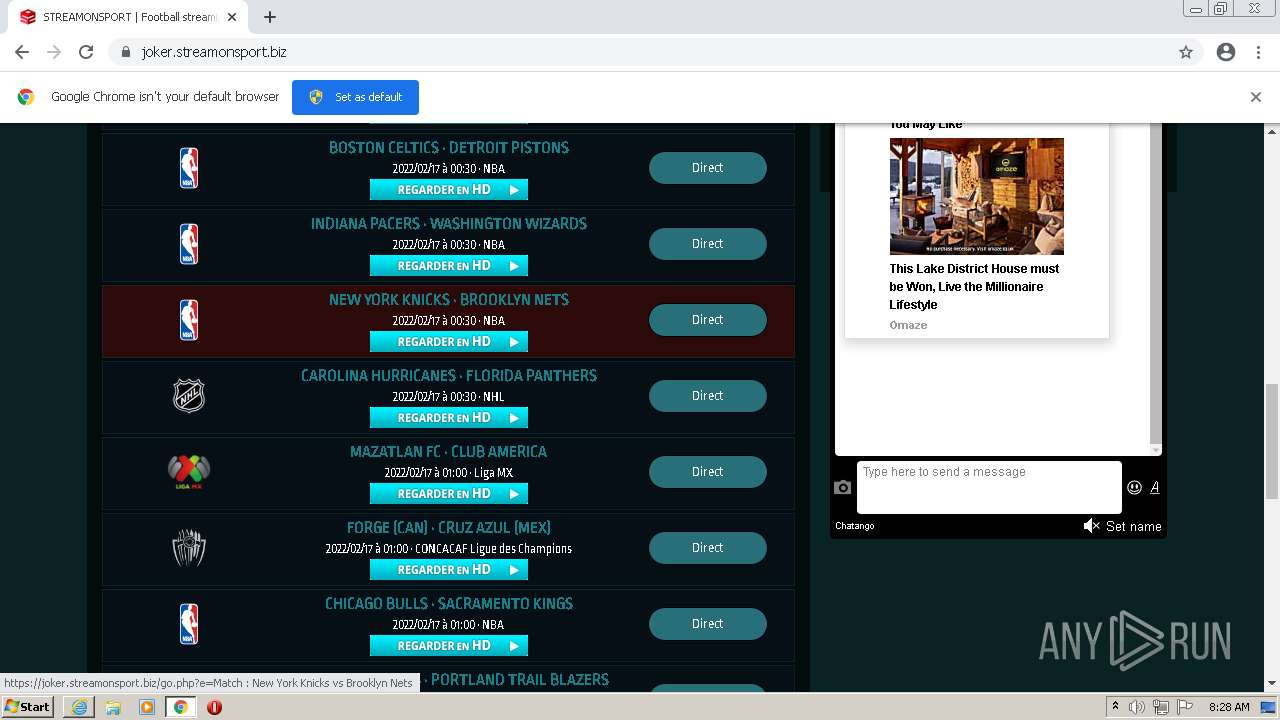
Task: Click the Omaze advertiser label
Action: [x=908, y=325]
